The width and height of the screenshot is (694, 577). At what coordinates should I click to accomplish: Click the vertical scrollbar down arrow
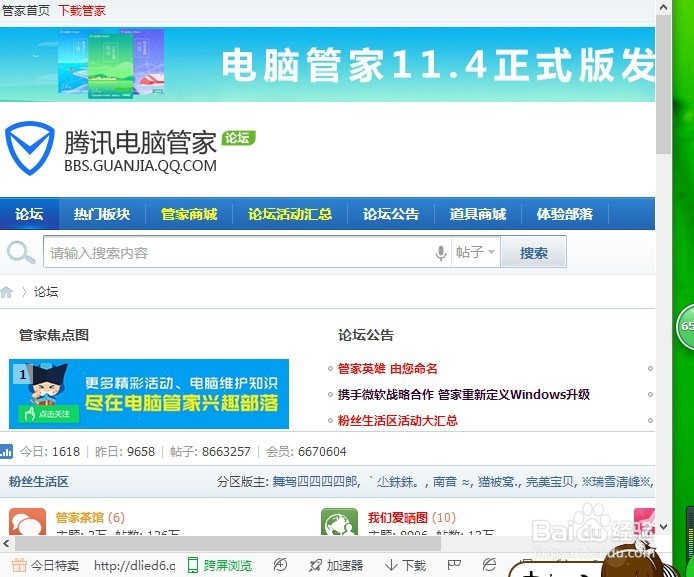(663, 527)
